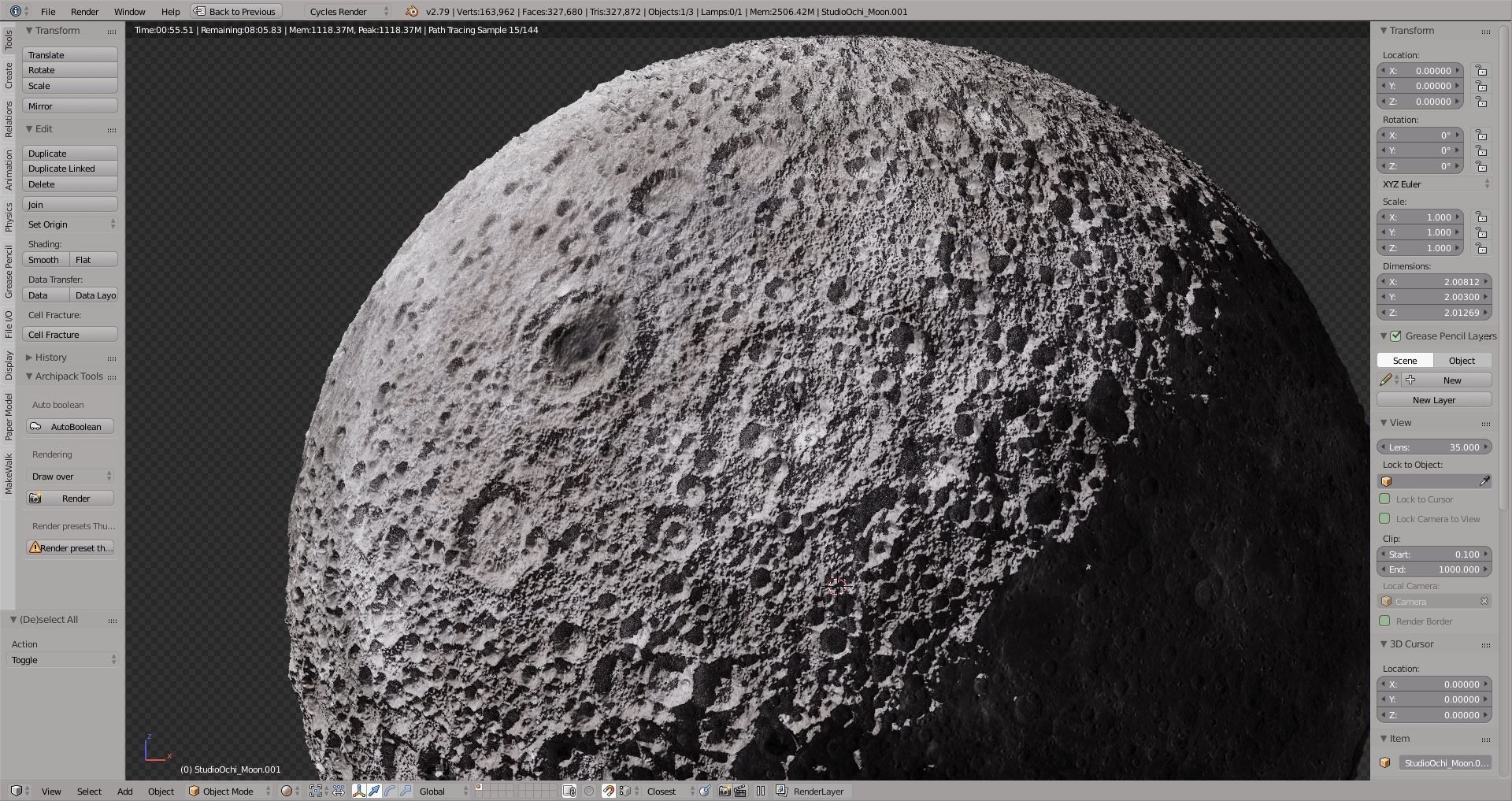Viewport: 1512px width, 801px height.
Task: Select Scene grease pencil source
Action: [1405, 361]
